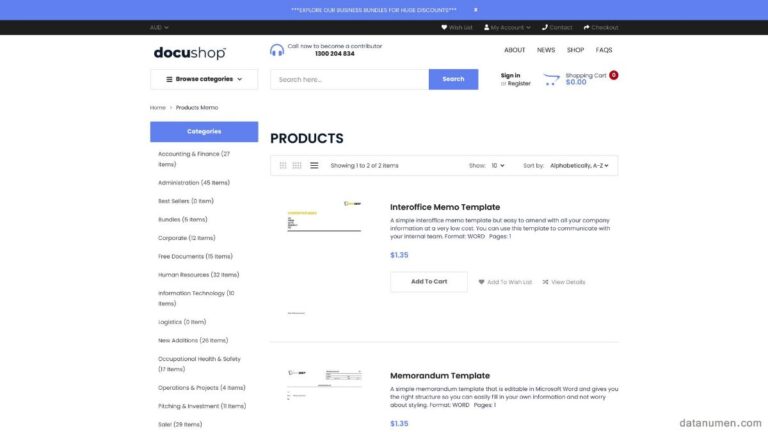Click the blue Search button
768x432 pixels.
pyautogui.click(x=453, y=79)
